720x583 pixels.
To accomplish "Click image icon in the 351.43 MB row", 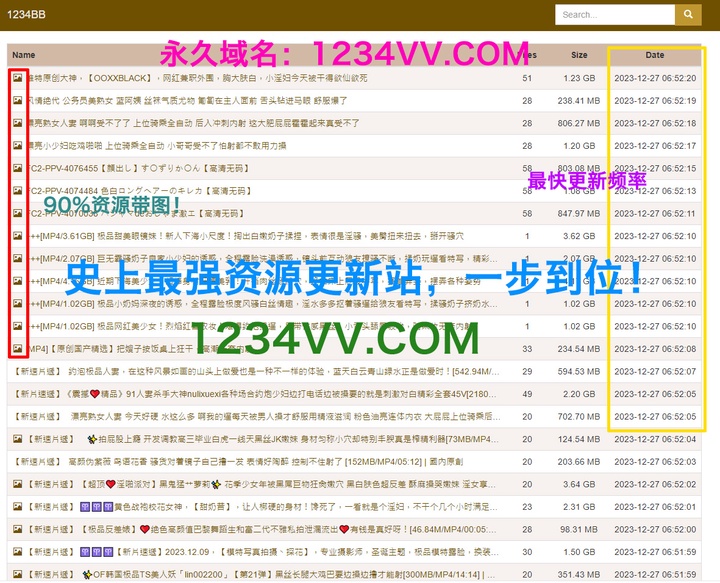I will point(17,575).
